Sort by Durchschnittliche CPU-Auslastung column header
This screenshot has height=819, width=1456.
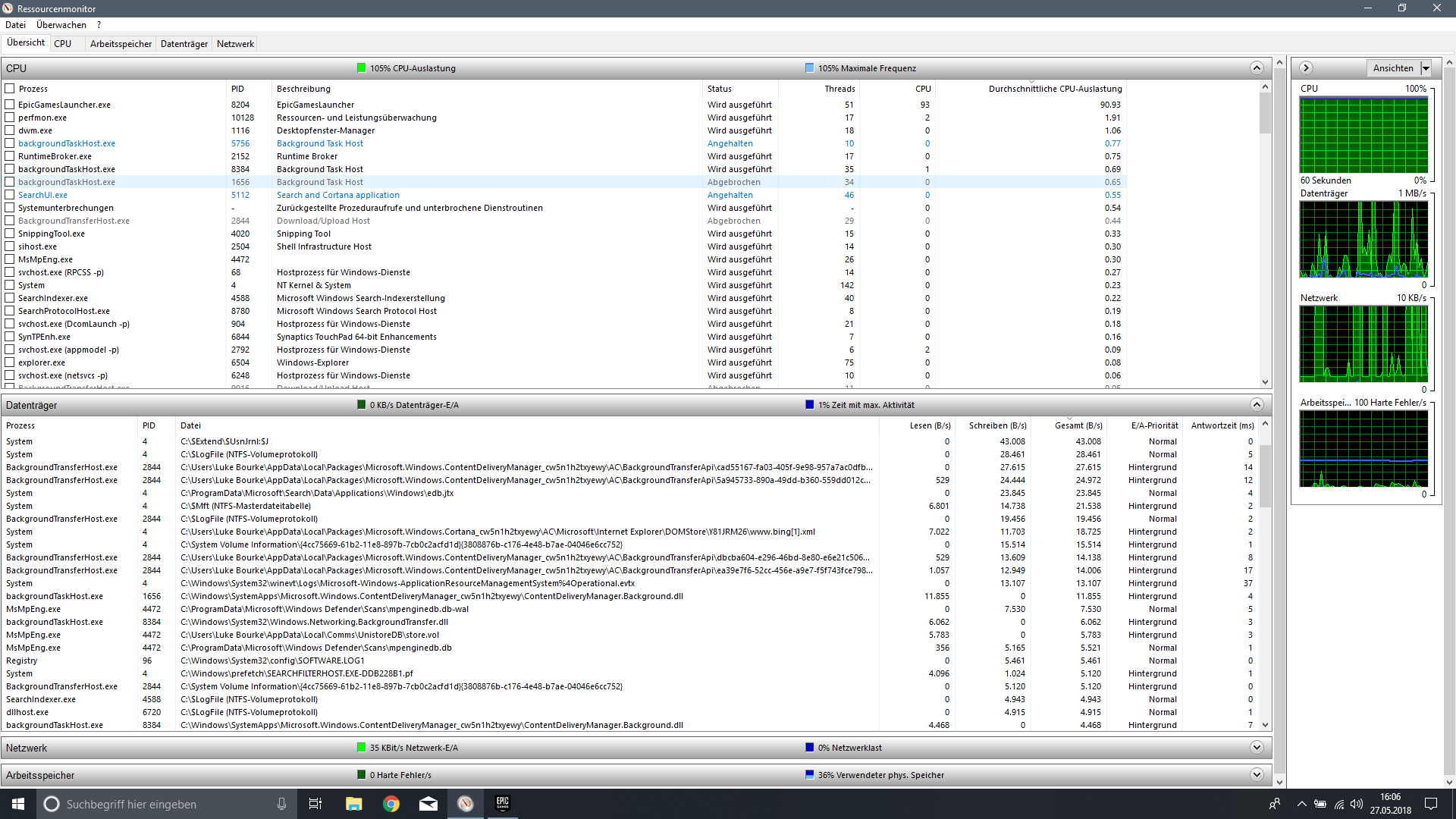(x=1054, y=89)
